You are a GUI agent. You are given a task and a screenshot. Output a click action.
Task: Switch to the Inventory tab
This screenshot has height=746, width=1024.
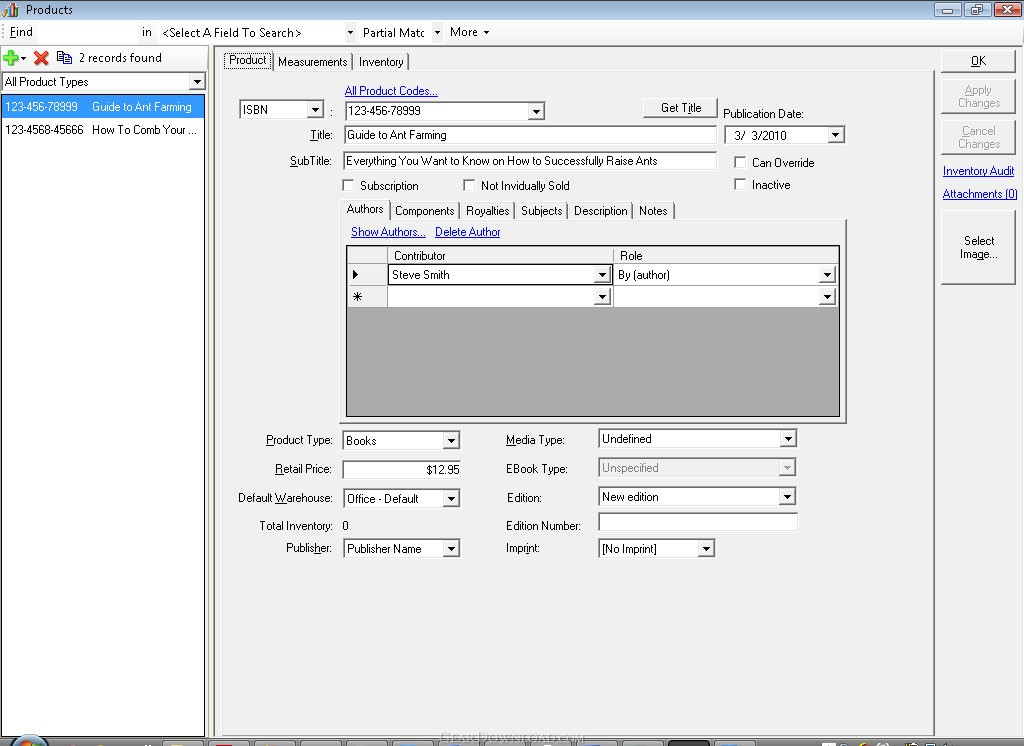(381, 62)
